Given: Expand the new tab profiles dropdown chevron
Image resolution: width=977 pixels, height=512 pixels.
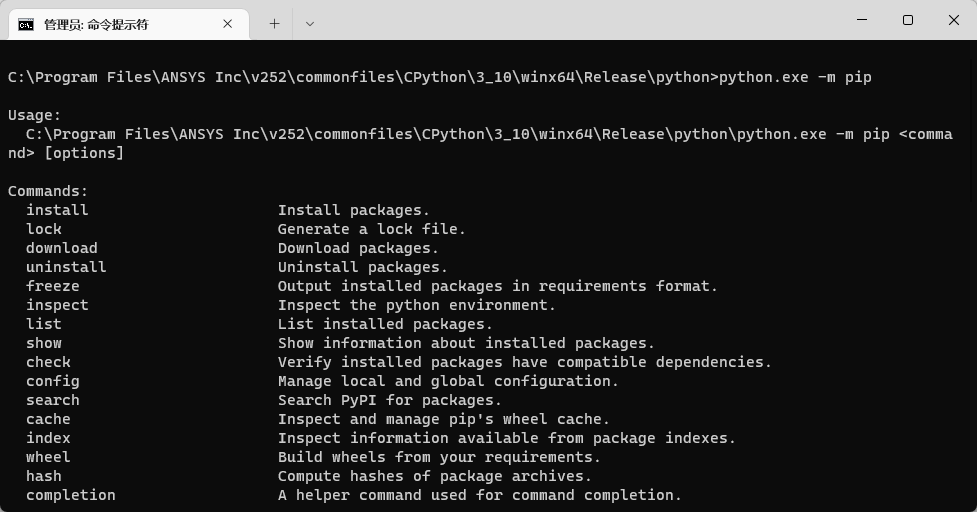Looking at the screenshot, I should coord(310,24).
